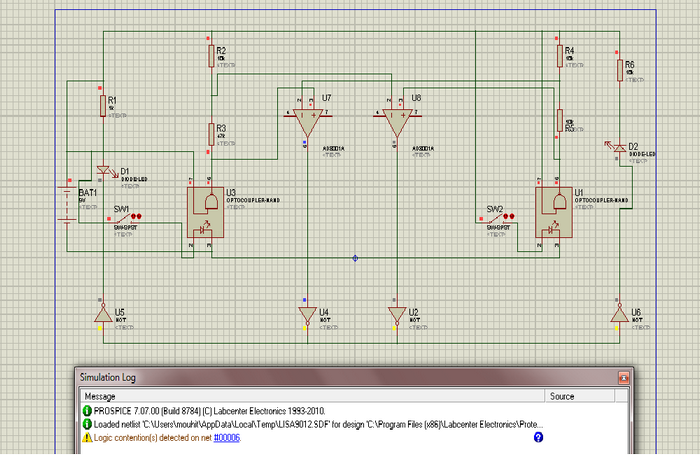Click the U3 optocoupler-NAND component
Image resolution: width=700 pixels, height=455 pixels.
click(x=205, y=212)
